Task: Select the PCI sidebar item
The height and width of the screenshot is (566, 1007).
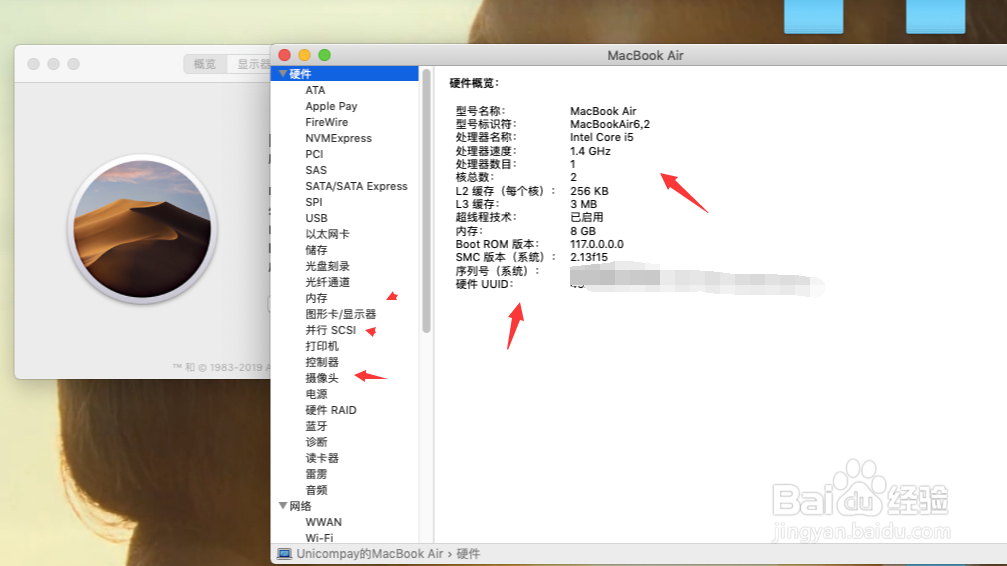Action: [314, 154]
